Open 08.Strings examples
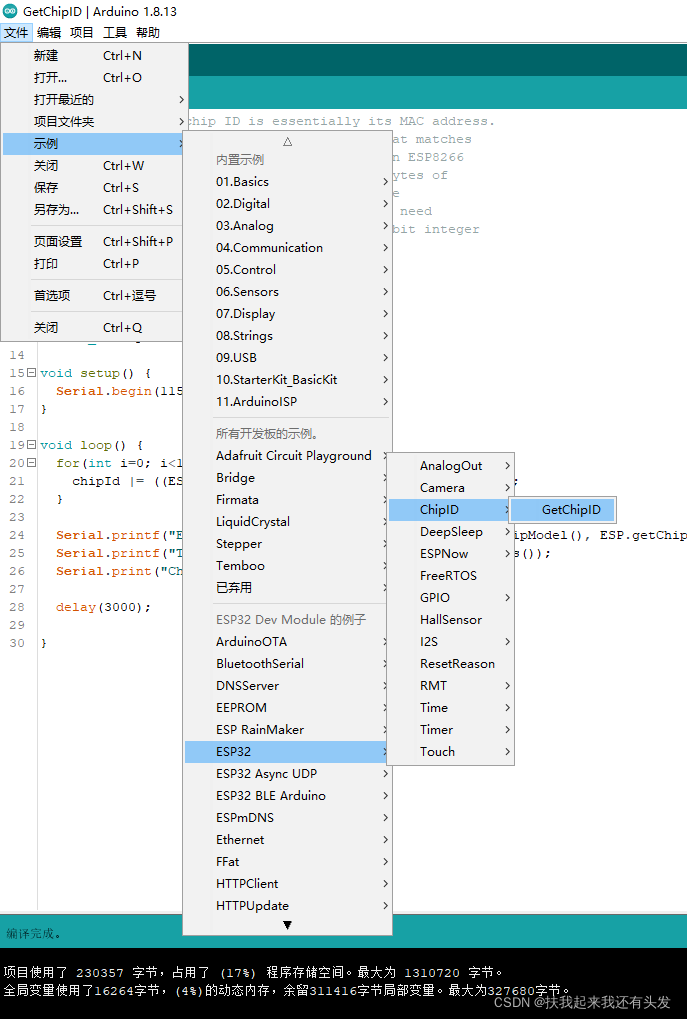The image size is (687, 1019). (x=287, y=336)
